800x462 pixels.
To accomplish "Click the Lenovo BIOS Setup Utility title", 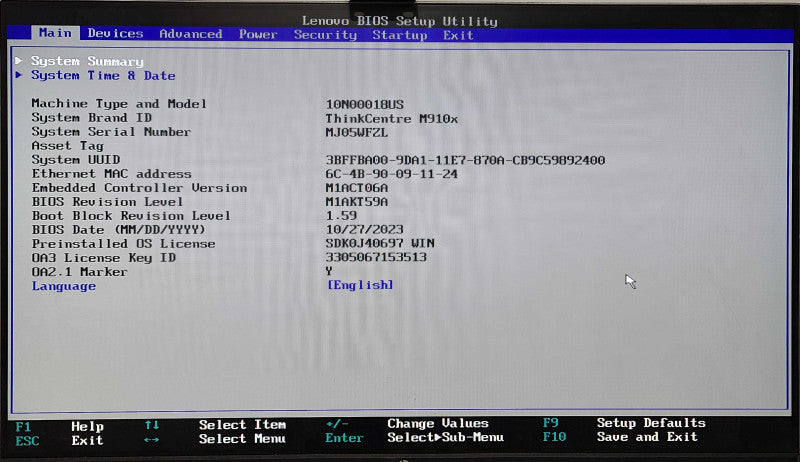I will 399,21.
